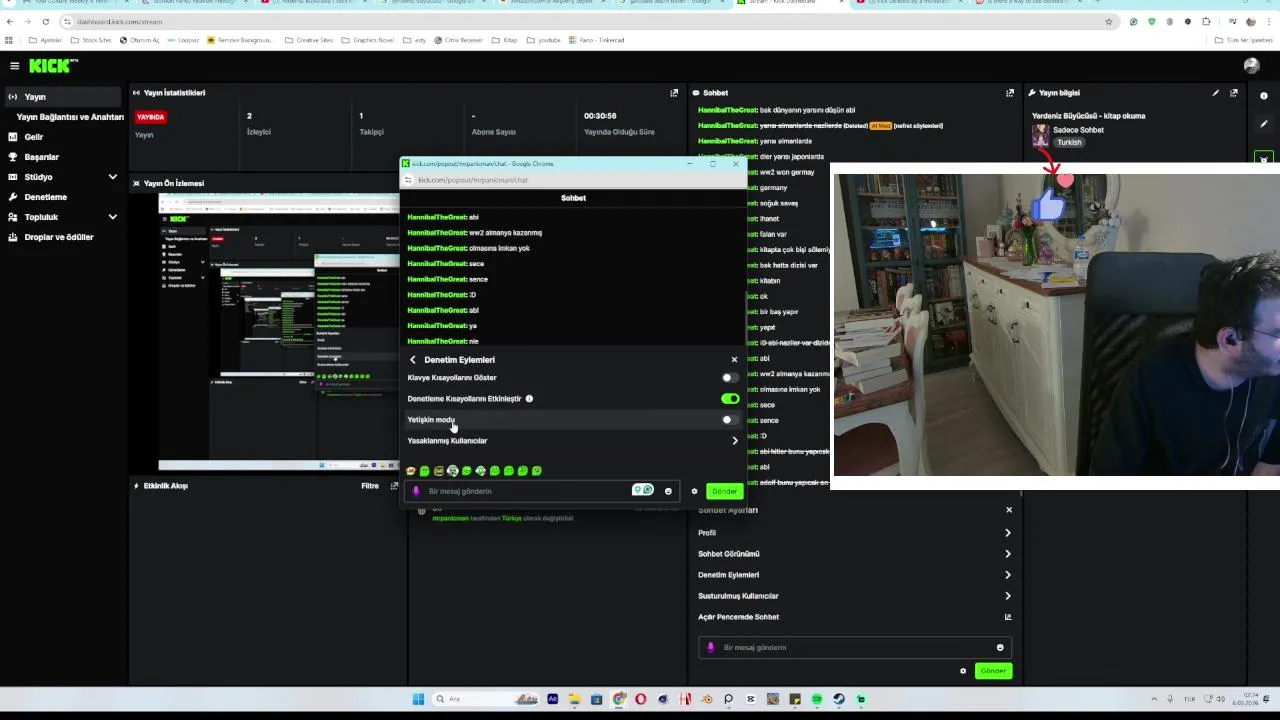This screenshot has height=720, width=1280.
Task: Select the first emote in popup chat quick bar
Action: coord(411,471)
